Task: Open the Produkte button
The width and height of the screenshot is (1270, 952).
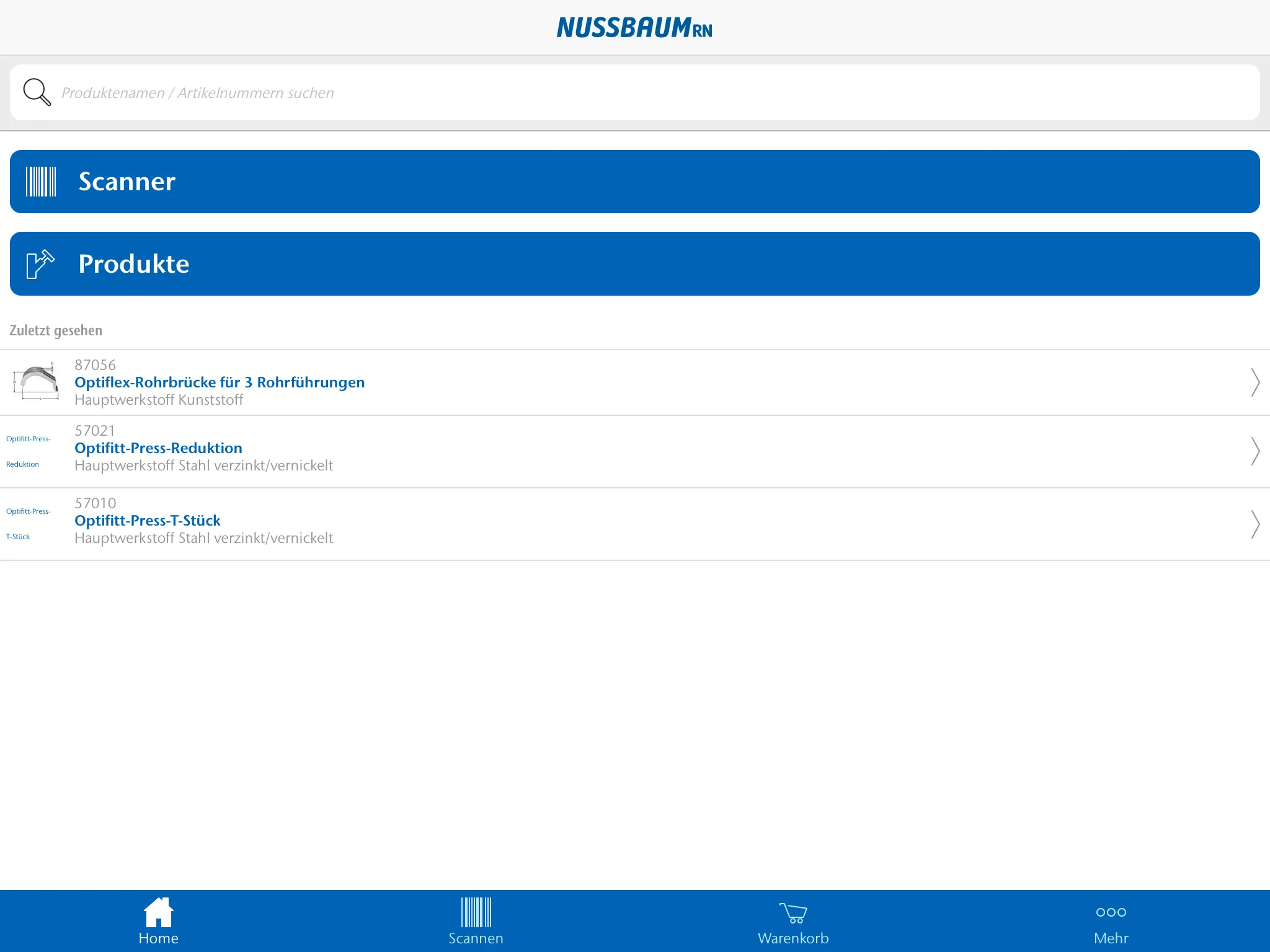Action: point(635,264)
